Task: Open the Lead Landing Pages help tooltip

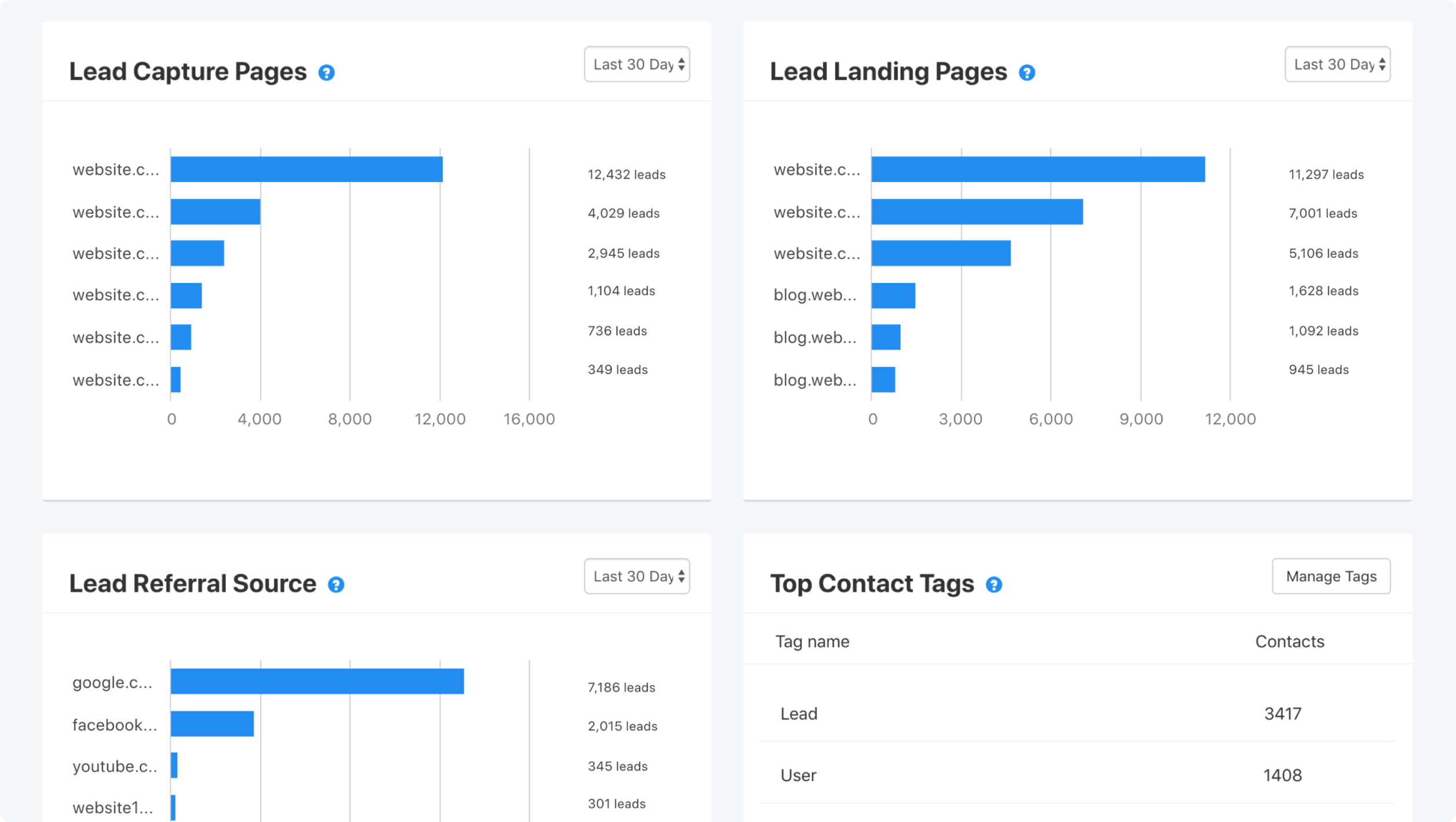Action: [1027, 73]
